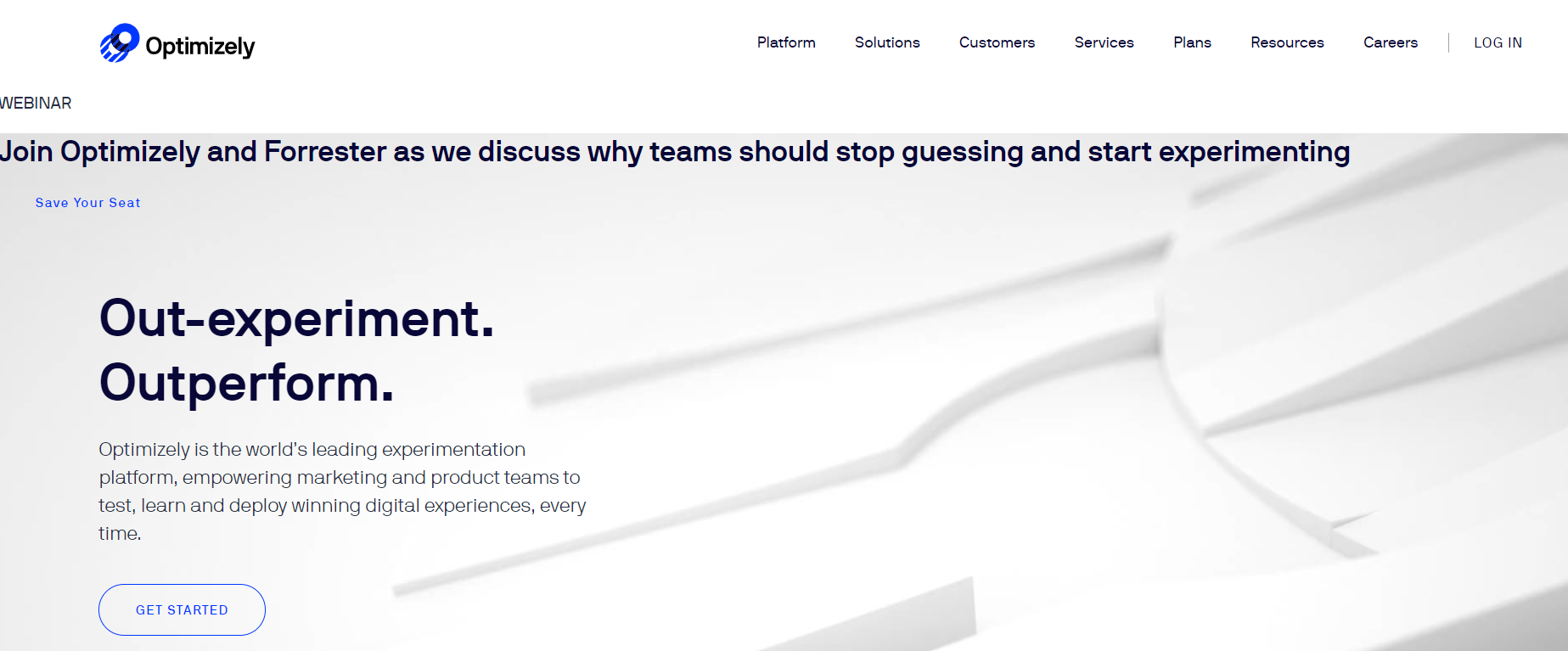The image size is (1568, 651).
Task: Open the Platform menu
Action: (x=786, y=42)
